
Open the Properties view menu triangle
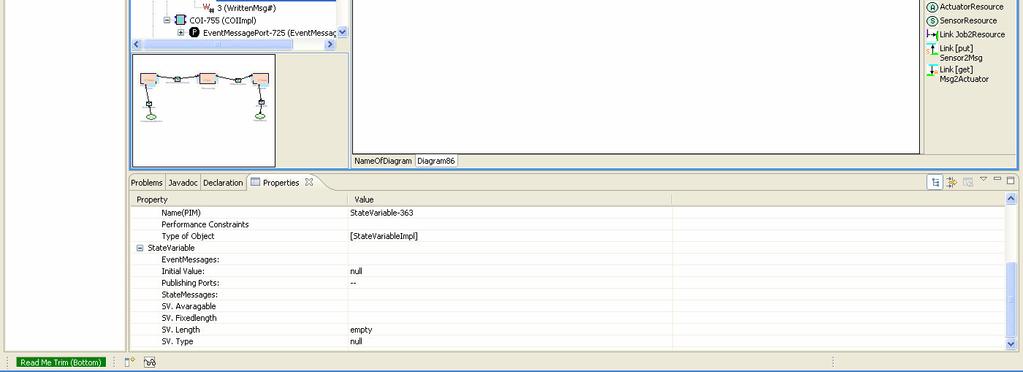click(984, 179)
